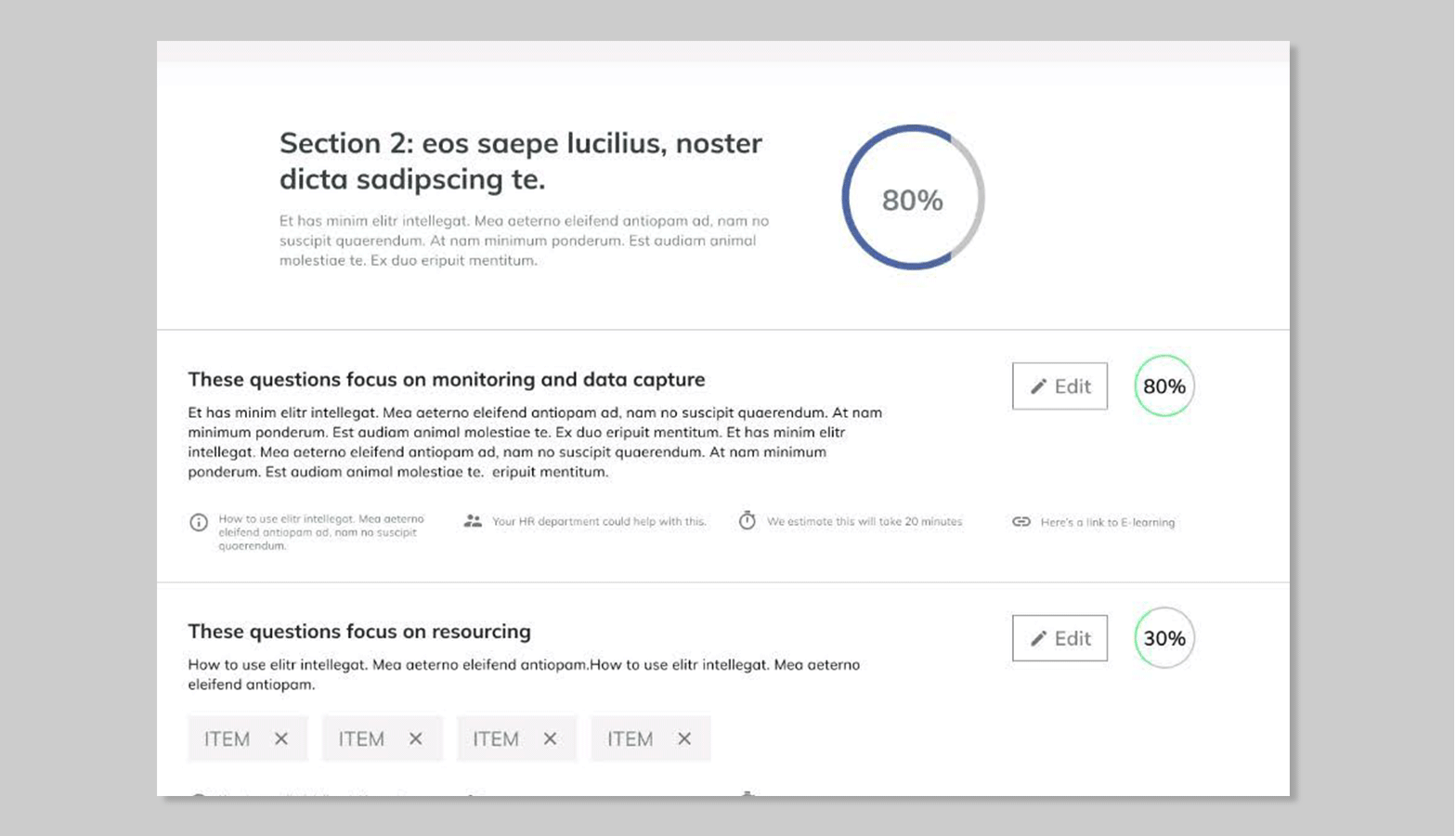Click the small 80% monitoring progress circle
Image resolution: width=1456 pixels, height=836 pixels.
(x=1163, y=386)
